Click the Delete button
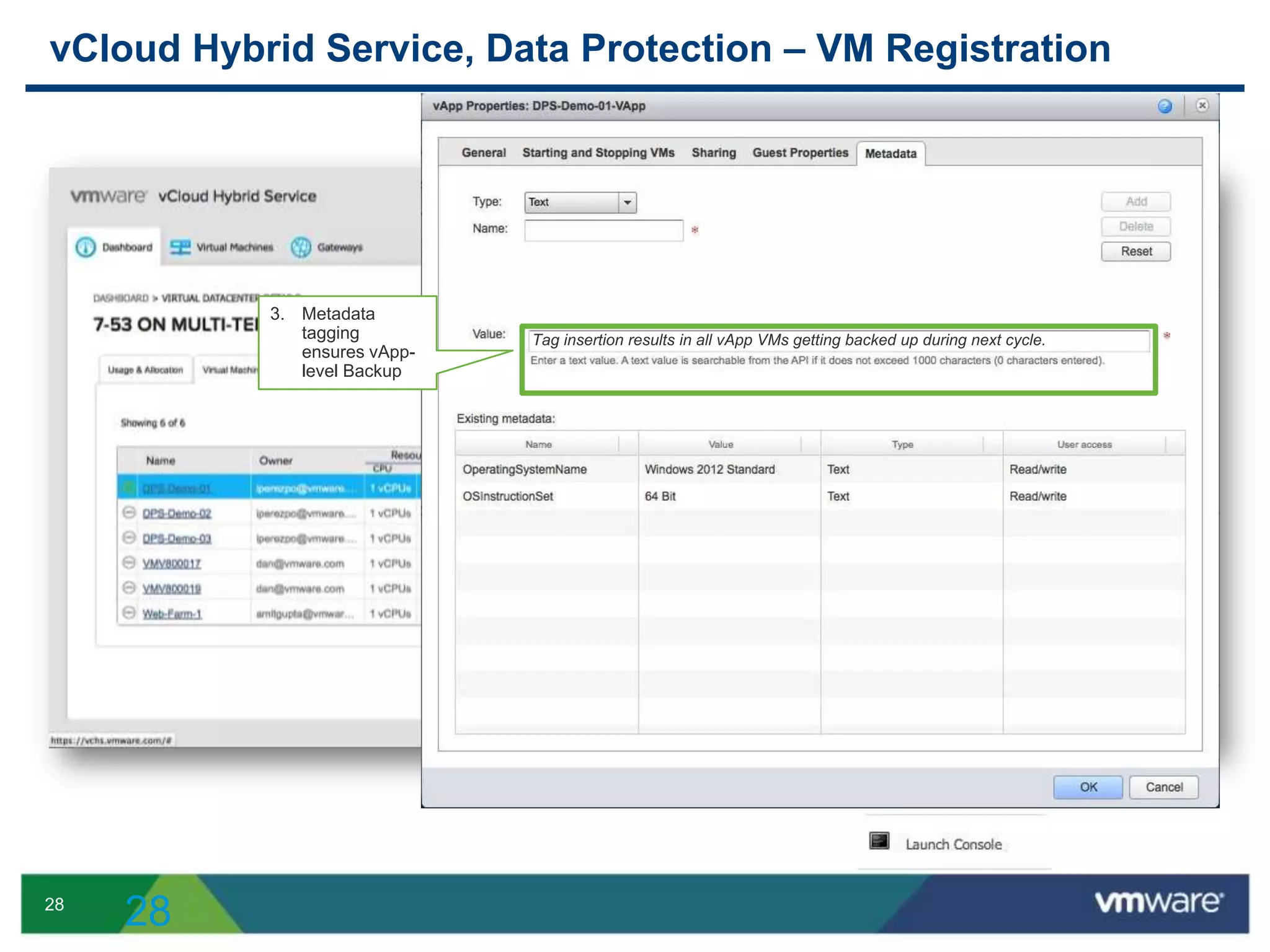This screenshot has height=952, width=1270. tap(1136, 226)
